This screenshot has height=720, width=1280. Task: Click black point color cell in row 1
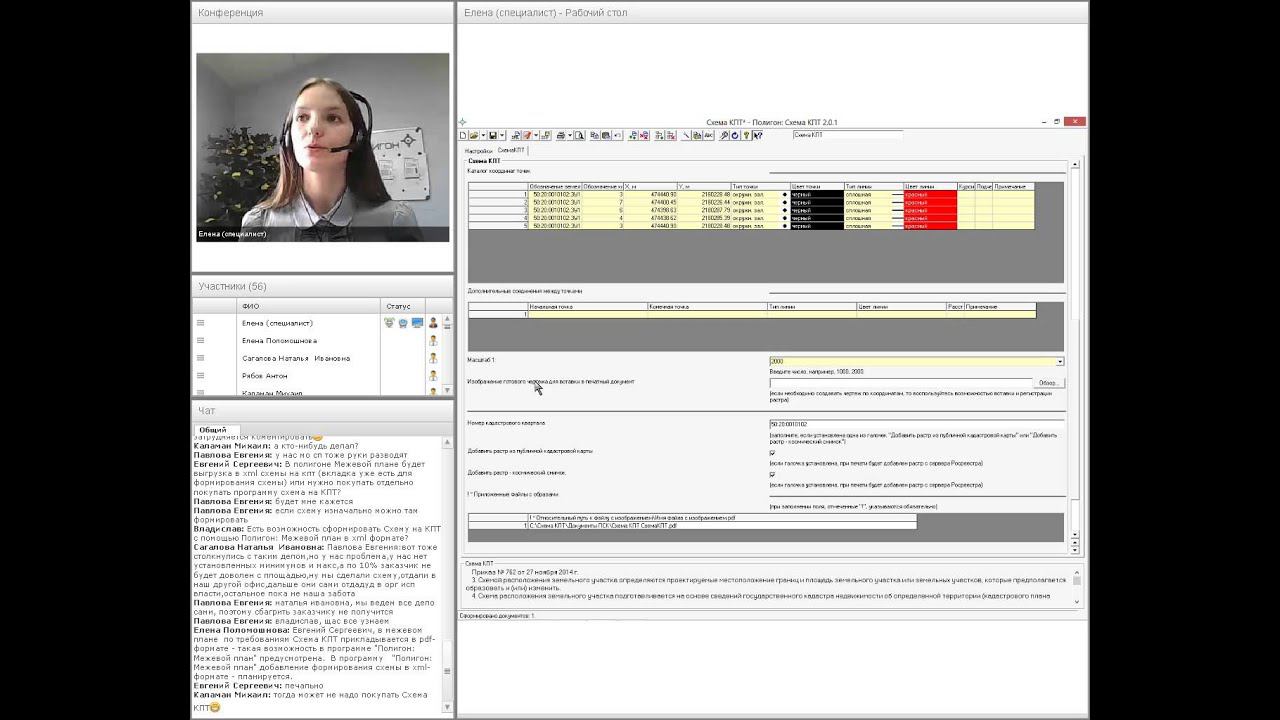816,194
